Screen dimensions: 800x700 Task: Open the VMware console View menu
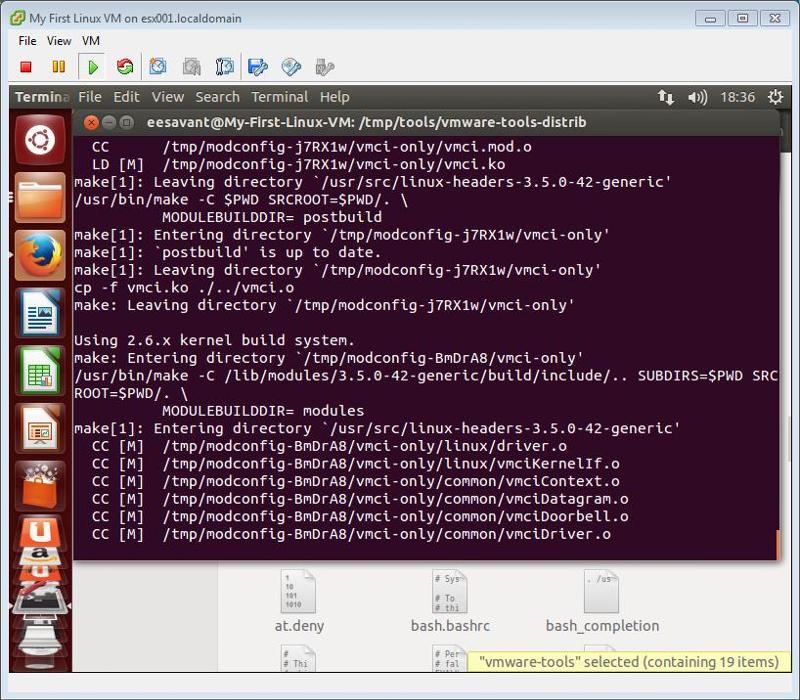tap(59, 41)
